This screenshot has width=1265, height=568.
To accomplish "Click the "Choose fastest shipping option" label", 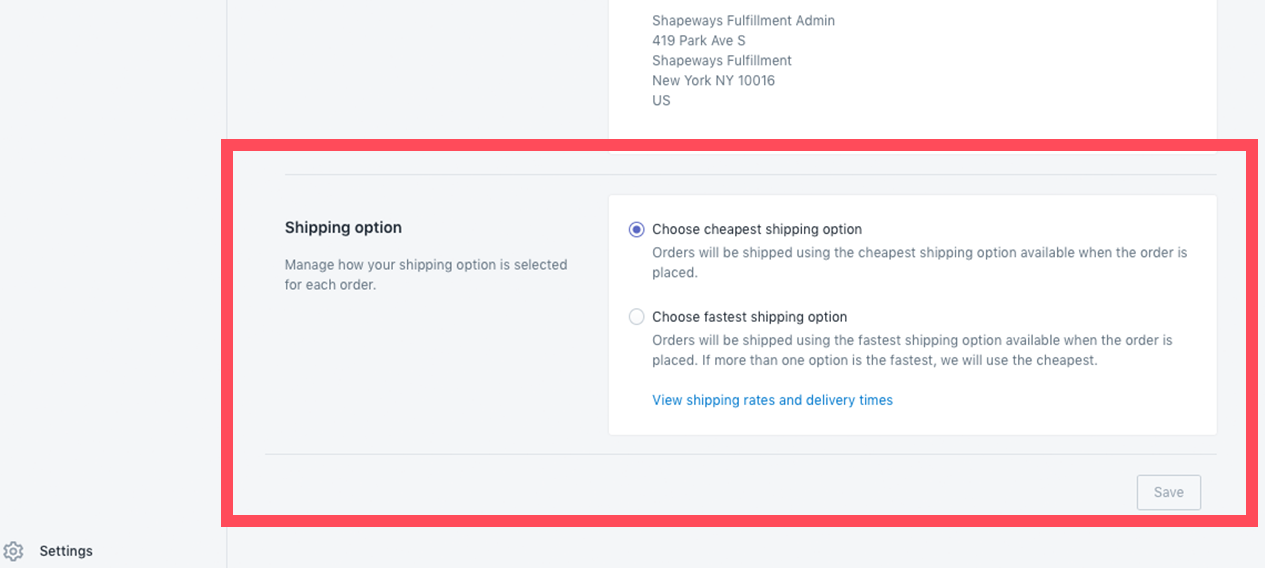I will coord(750,317).
